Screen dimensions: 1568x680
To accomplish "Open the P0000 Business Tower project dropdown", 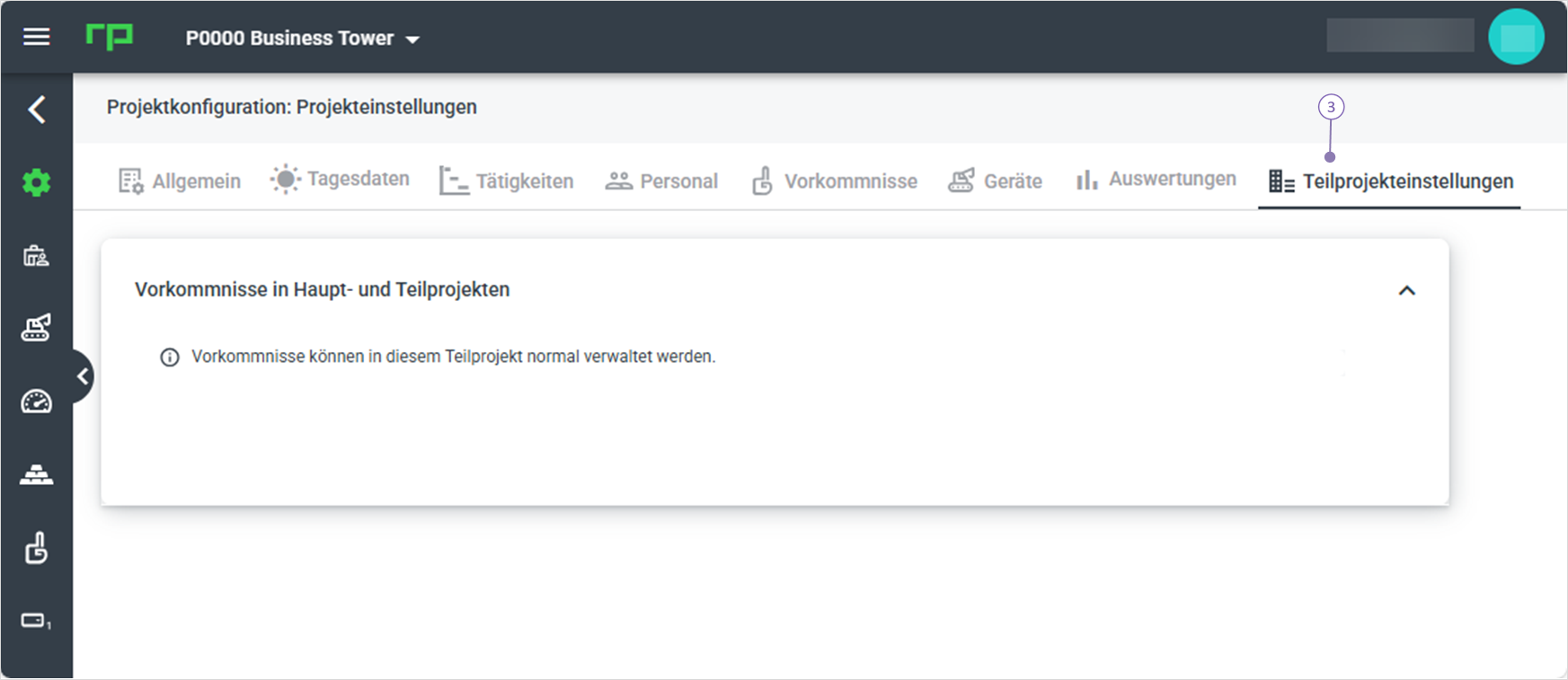I will (x=303, y=39).
